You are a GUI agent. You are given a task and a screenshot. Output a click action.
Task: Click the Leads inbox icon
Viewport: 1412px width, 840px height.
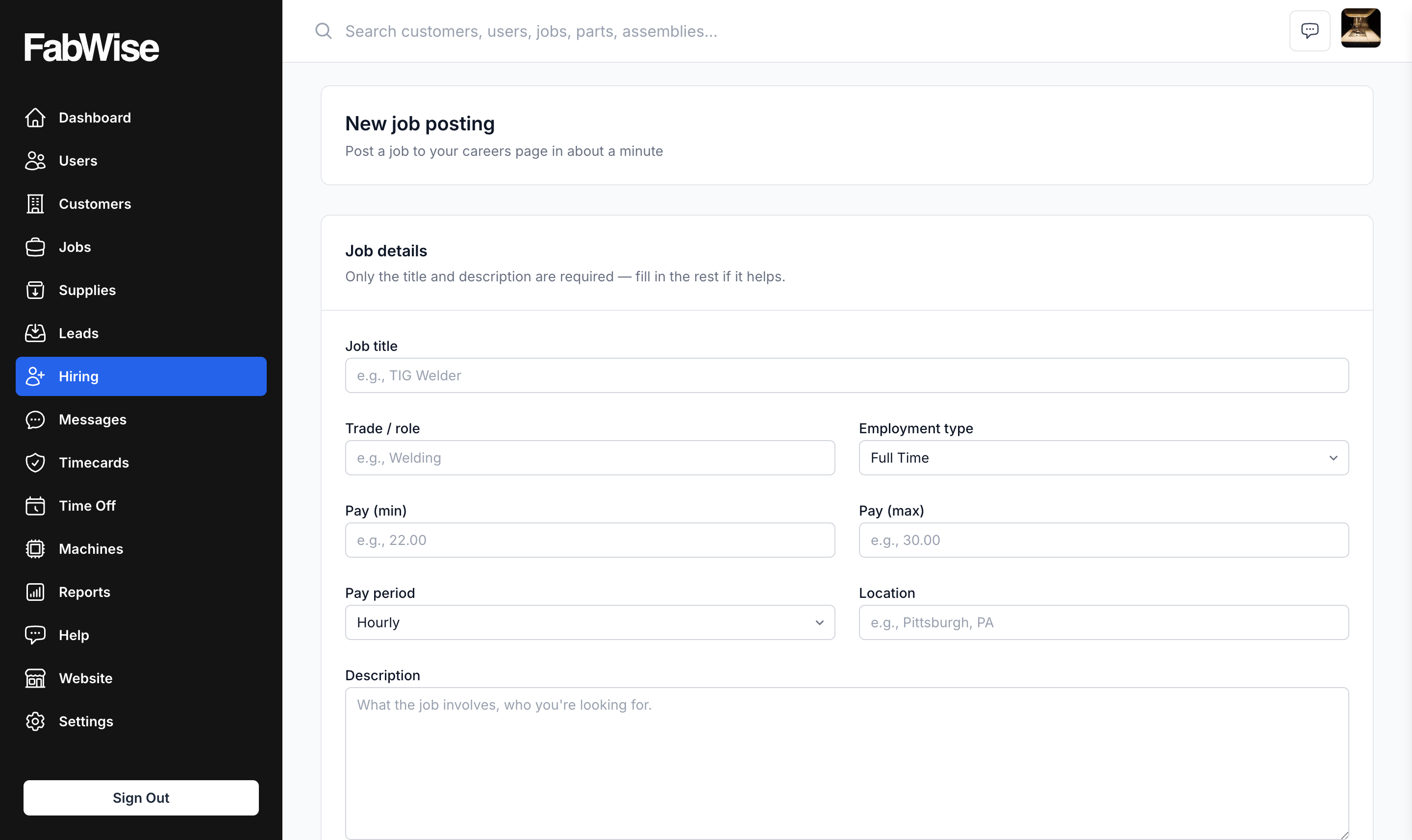35,333
